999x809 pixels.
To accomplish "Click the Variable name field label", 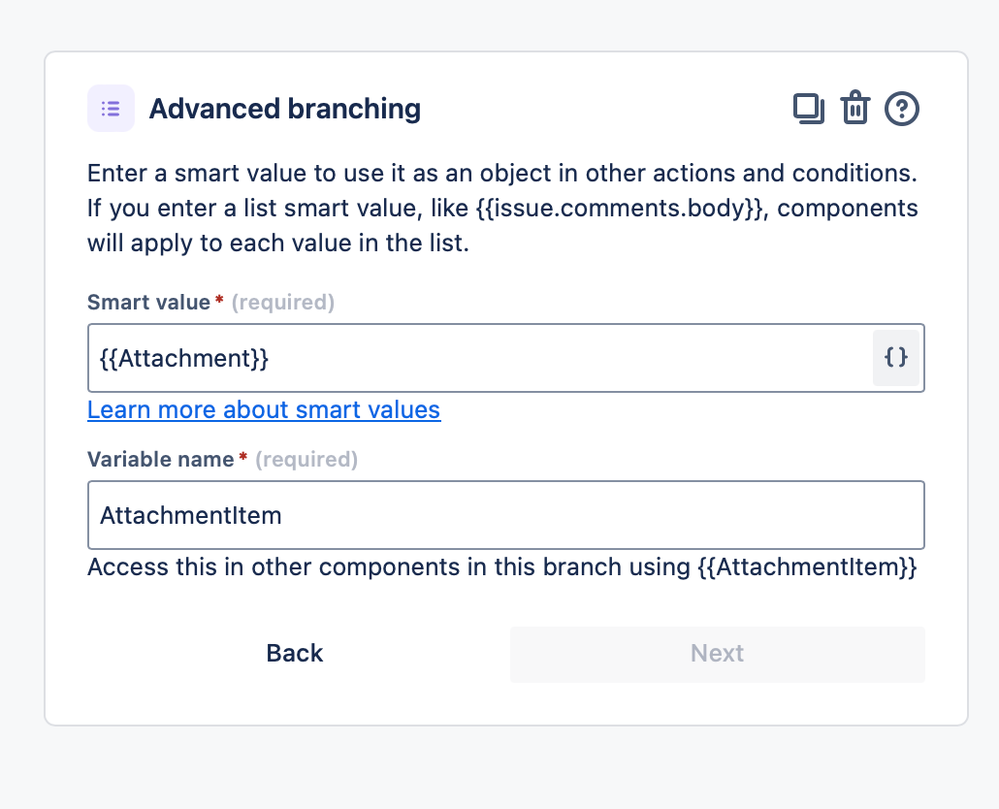I will (x=160, y=459).
